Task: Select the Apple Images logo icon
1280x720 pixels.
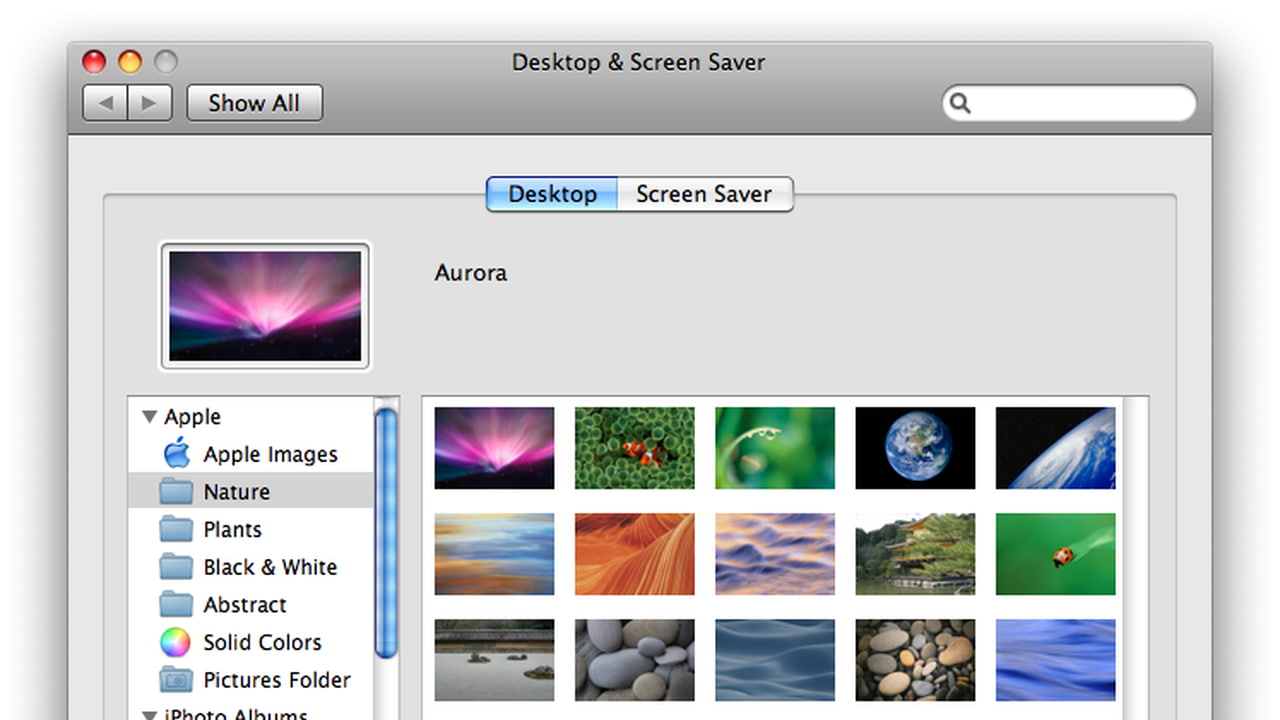Action: (x=176, y=454)
